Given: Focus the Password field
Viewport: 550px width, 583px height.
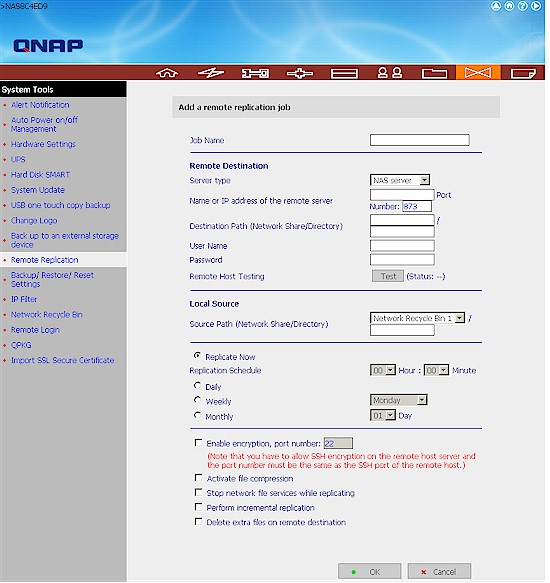Looking at the screenshot, I should pos(402,260).
